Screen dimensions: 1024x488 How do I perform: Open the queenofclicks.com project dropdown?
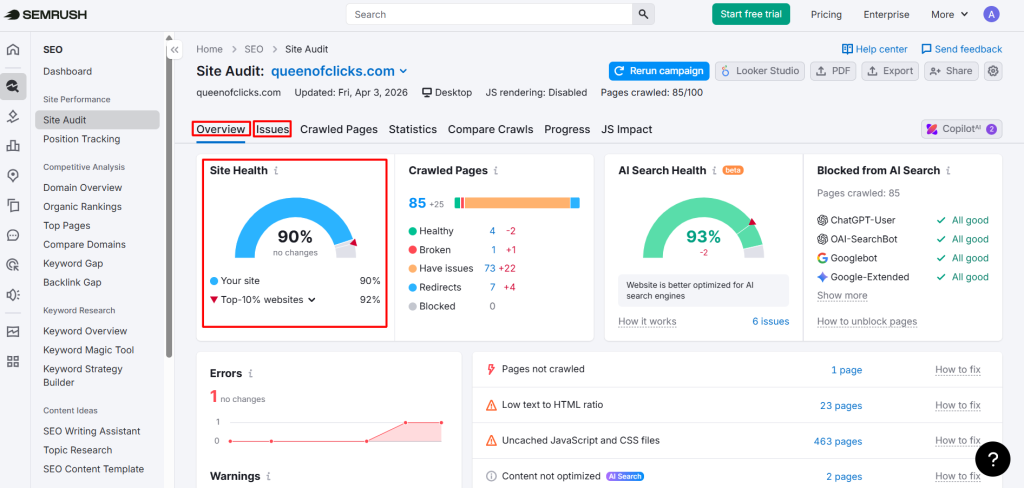click(x=339, y=71)
